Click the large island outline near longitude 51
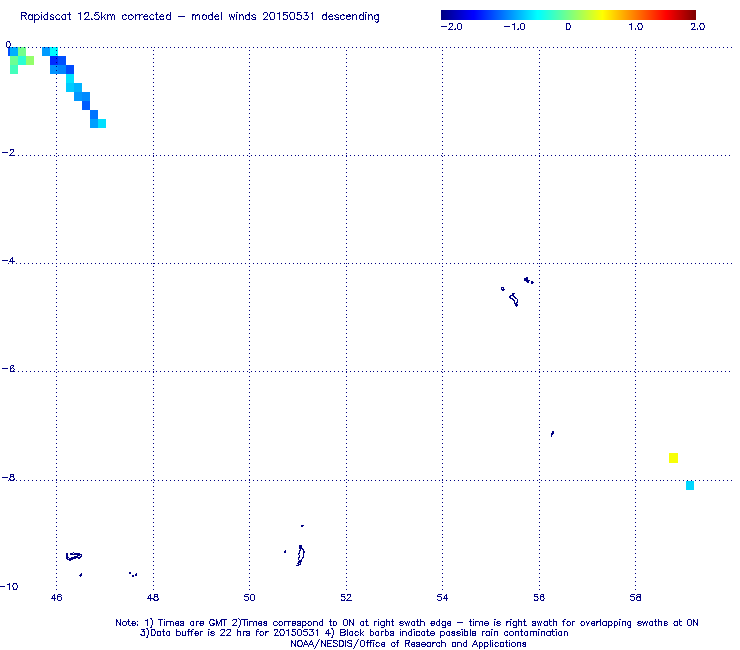Viewport: 740px width, 650px height. coord(300,555)
